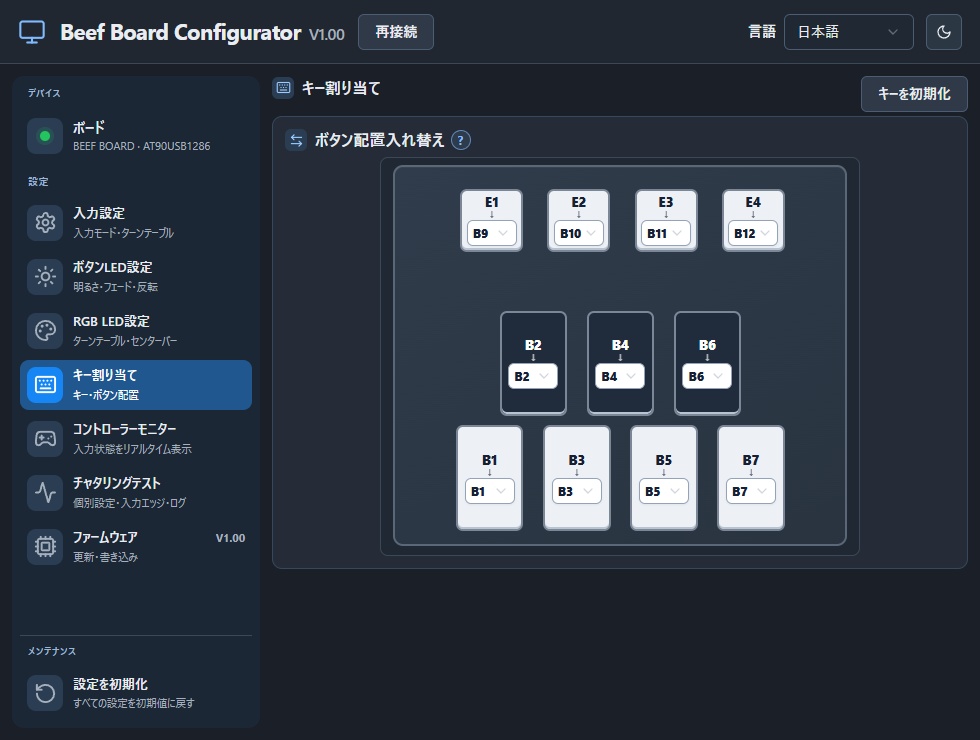Open the 入力設定 settings page
Image resolution: width=980 pixels, height=740 pixels.
click(136, 222)
